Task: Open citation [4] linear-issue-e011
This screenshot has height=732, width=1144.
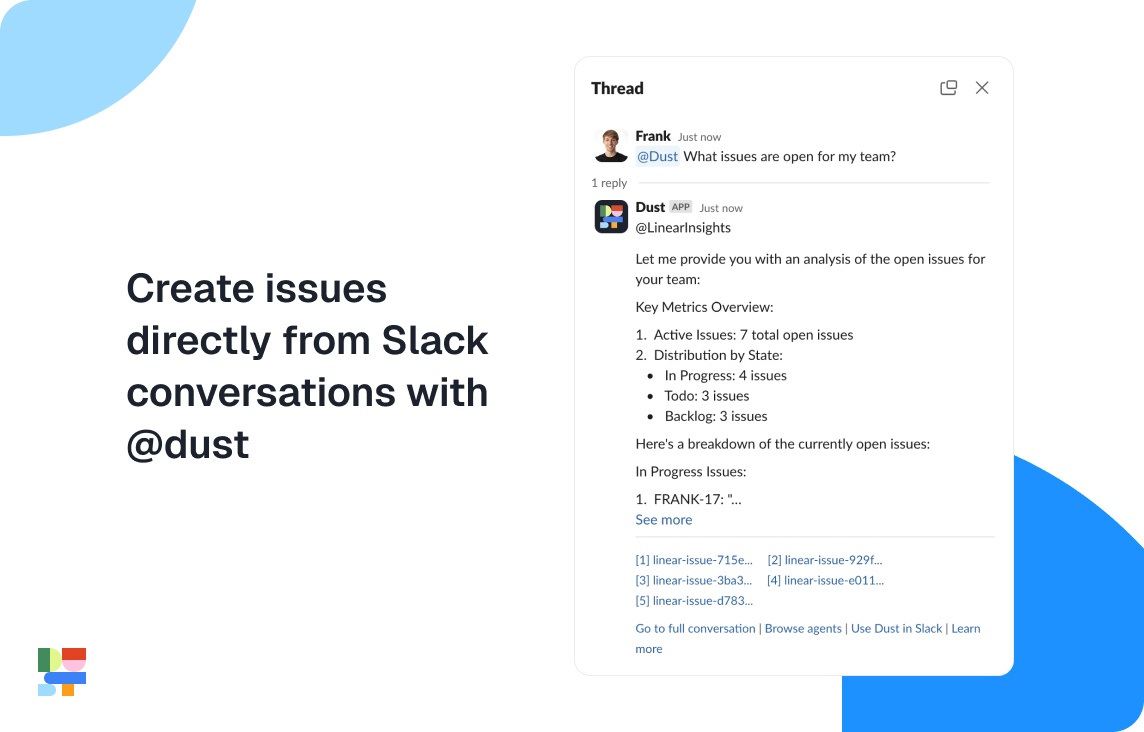Action: (826, 580)
